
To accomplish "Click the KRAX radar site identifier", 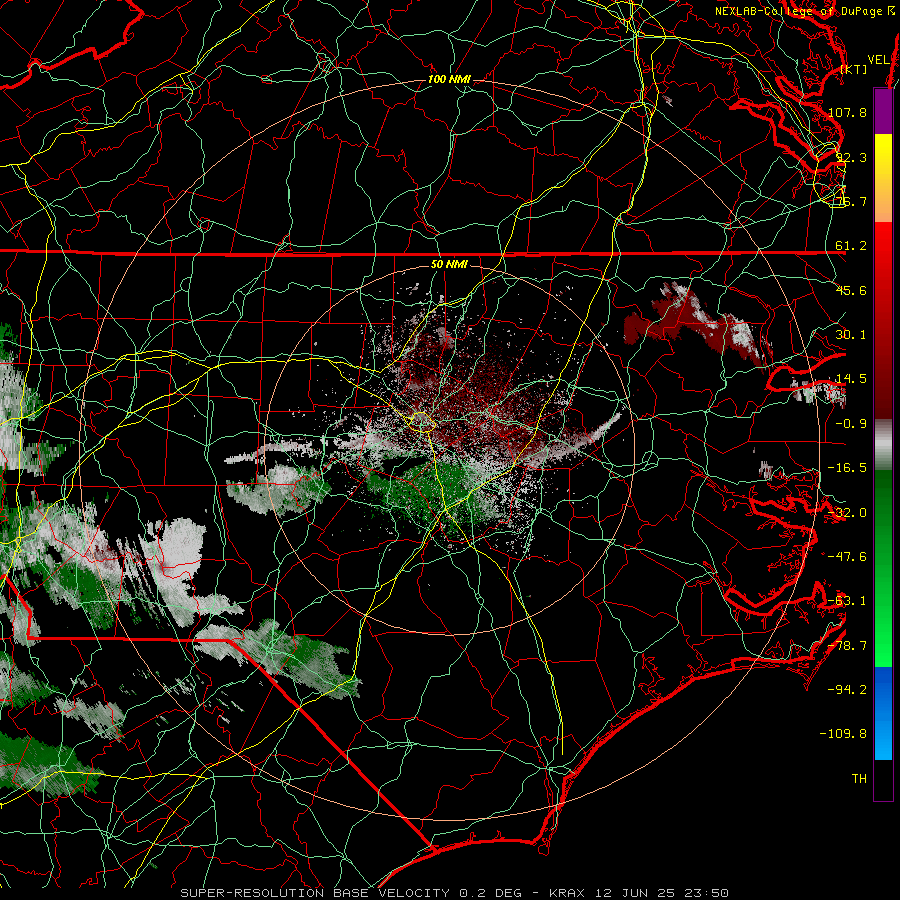I will coord(566,893).
